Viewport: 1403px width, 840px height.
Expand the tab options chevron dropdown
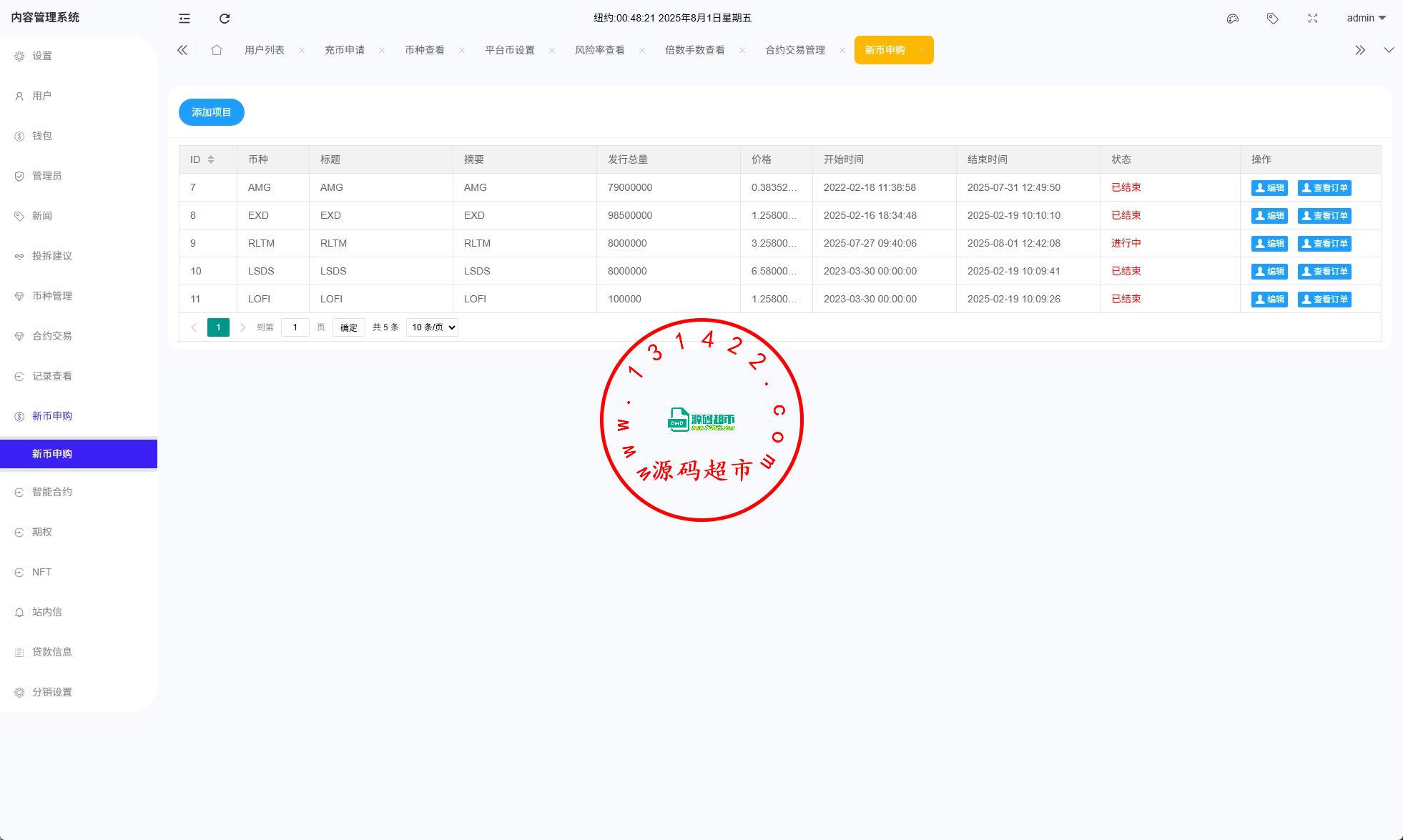tap(1388, 50)
